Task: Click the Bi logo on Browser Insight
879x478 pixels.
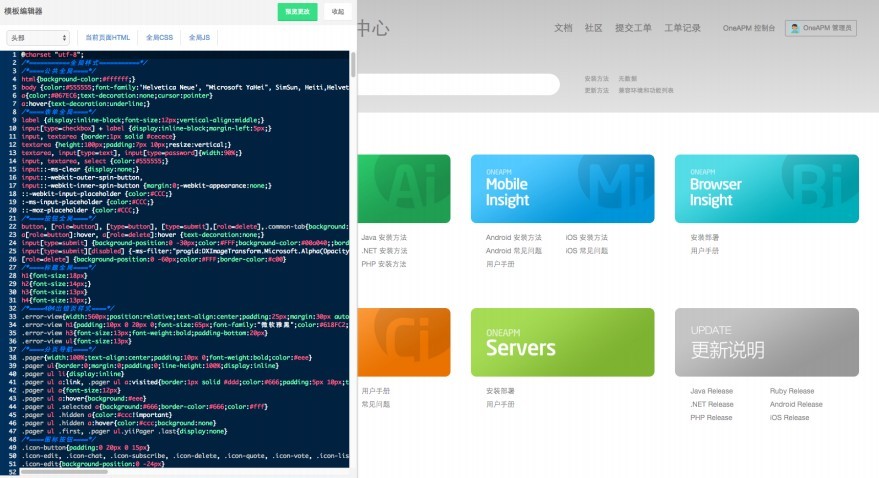Action: tap(822, 184)
